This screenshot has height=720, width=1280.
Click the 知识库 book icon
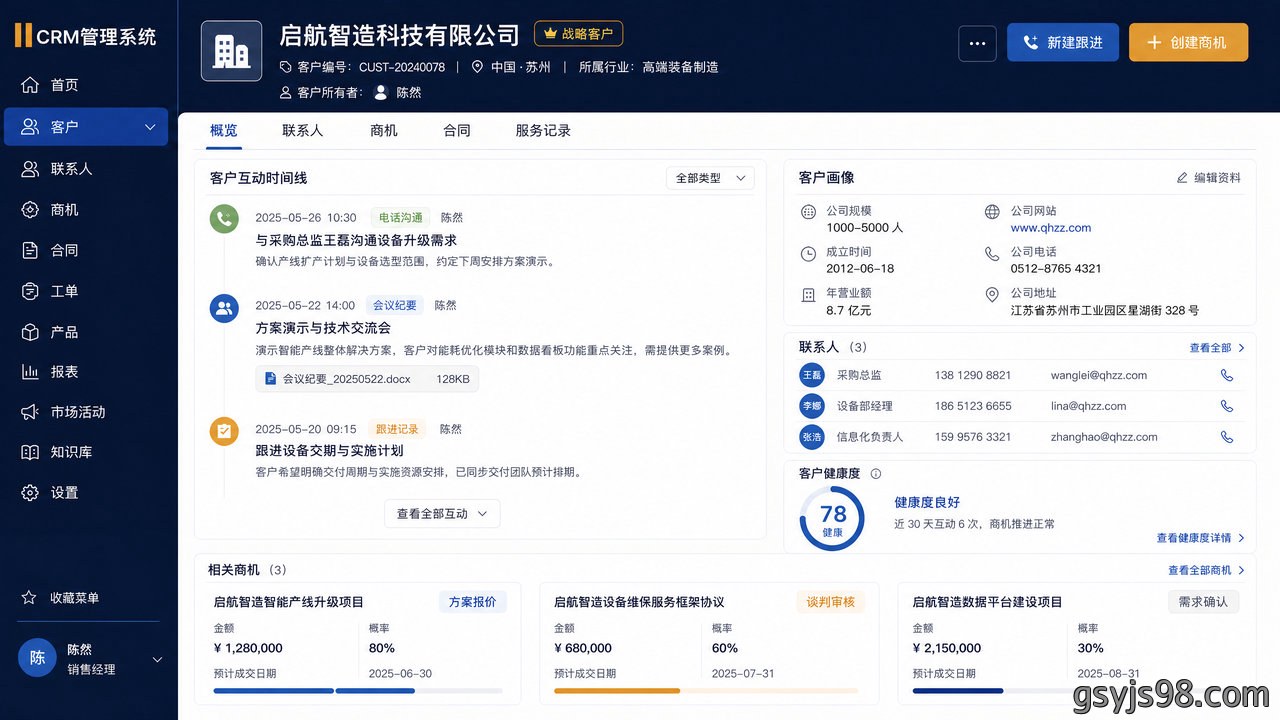point(31,452)
